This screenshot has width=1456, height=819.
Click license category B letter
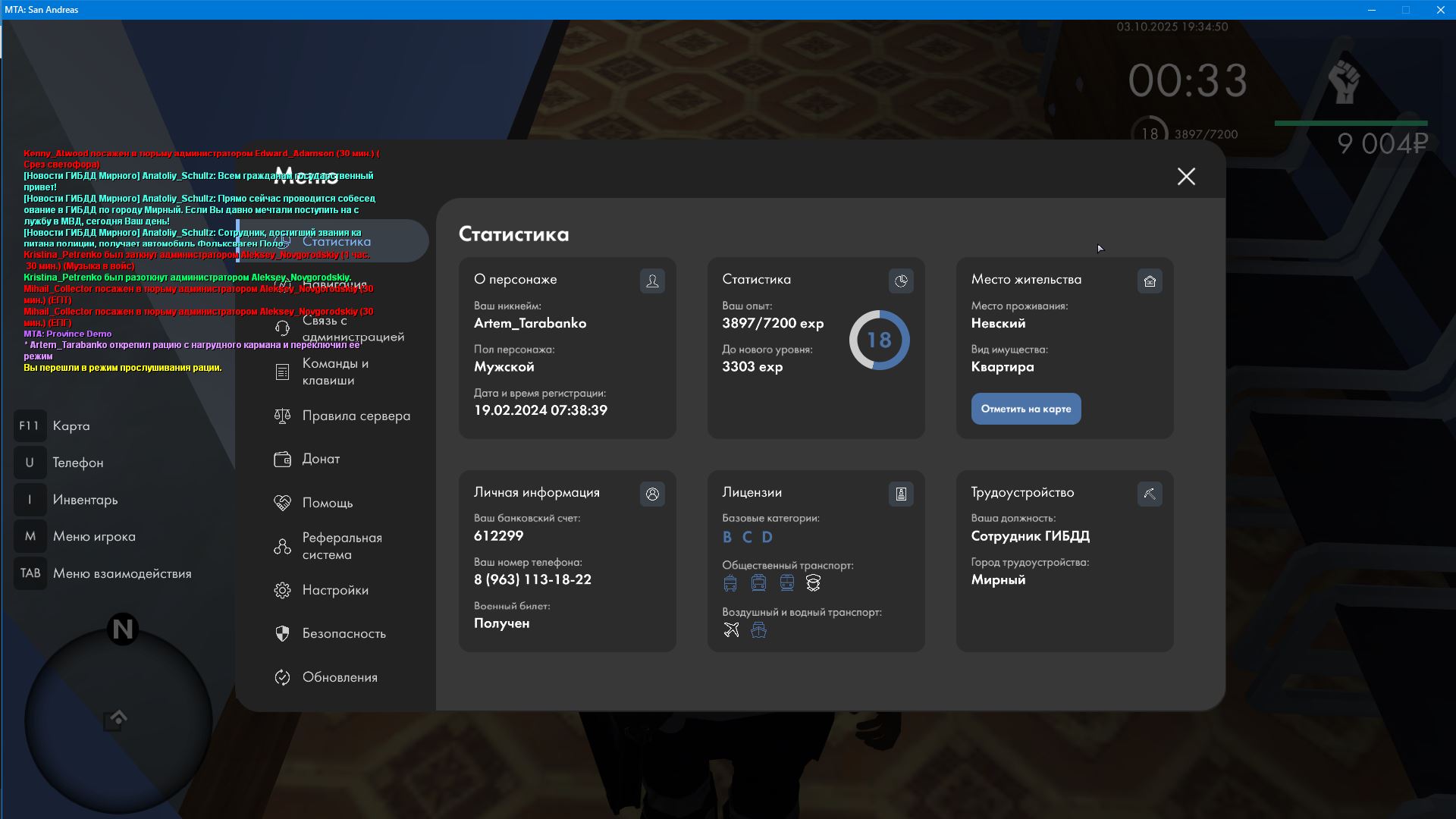click(x=727, y=538)
